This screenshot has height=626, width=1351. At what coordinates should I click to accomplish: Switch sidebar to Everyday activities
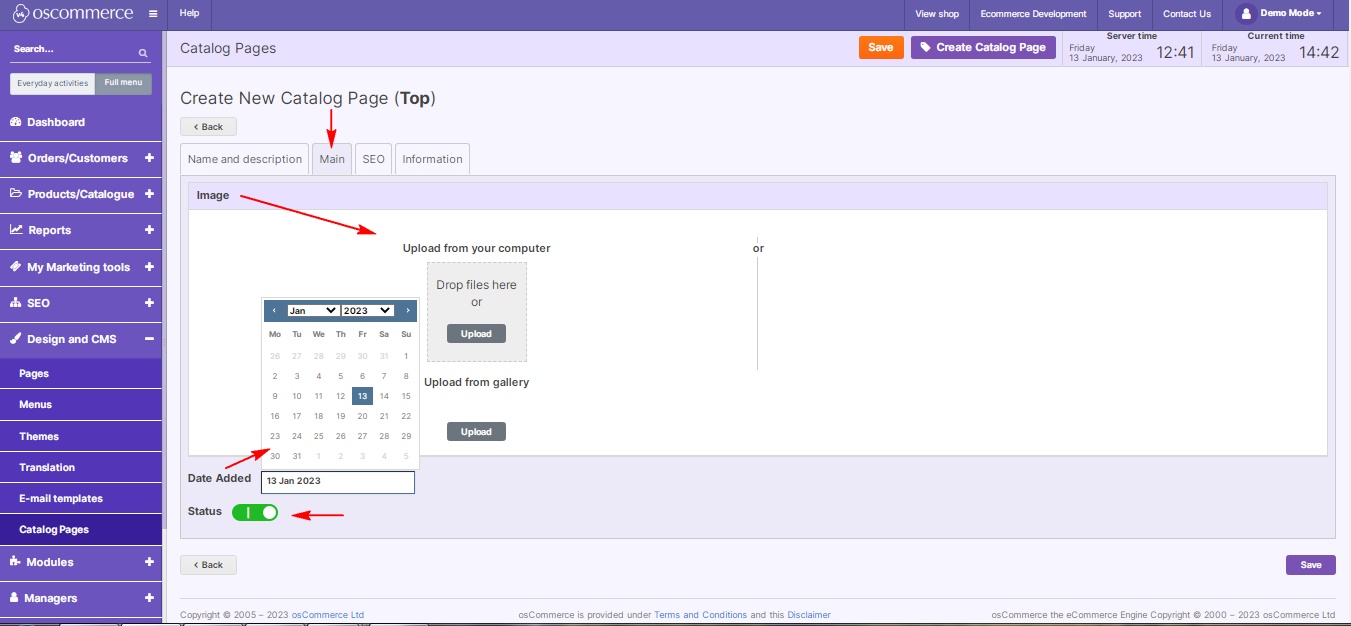(x=53, y=83)
